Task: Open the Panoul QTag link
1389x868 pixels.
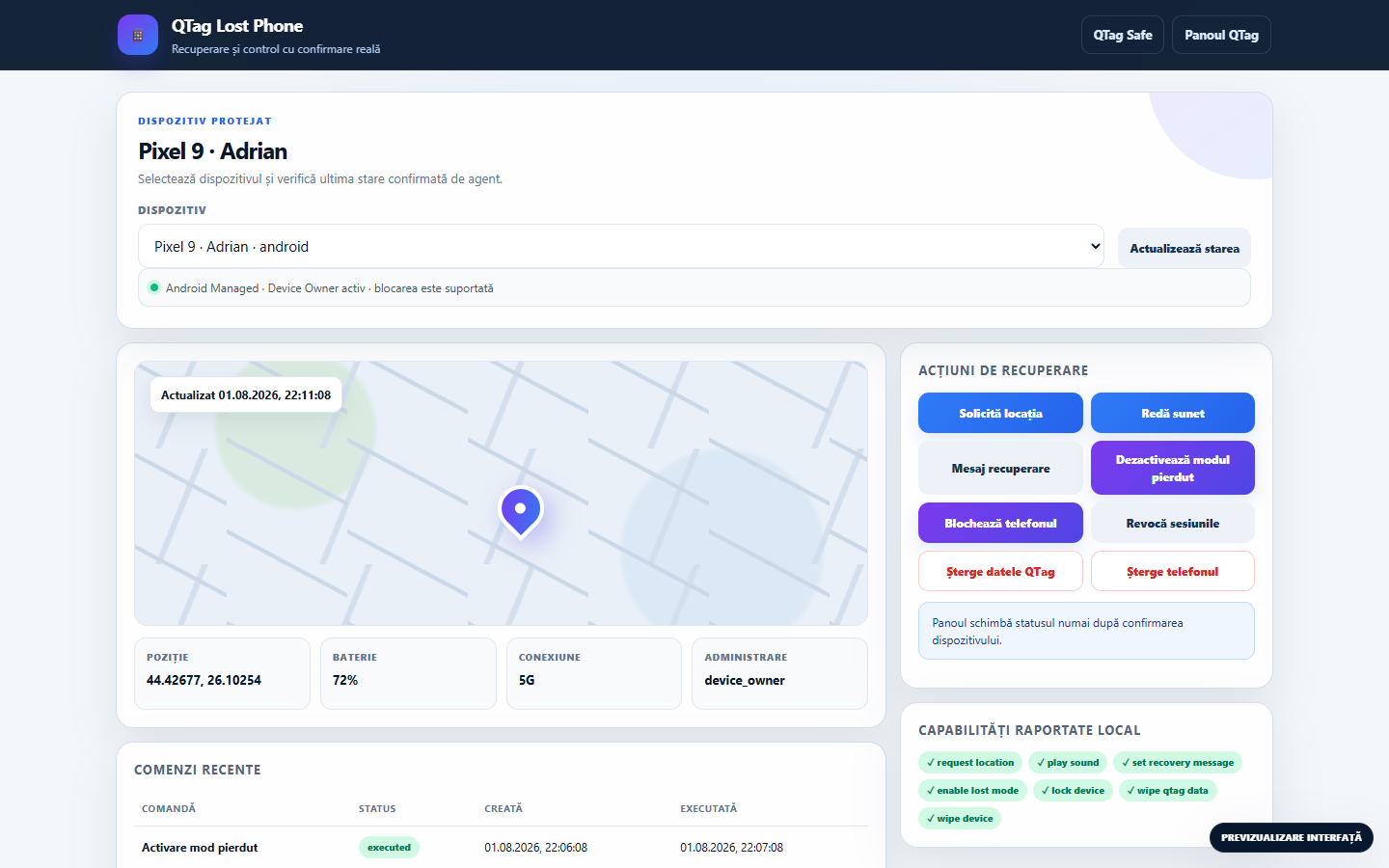Action: coord(1221,35)
